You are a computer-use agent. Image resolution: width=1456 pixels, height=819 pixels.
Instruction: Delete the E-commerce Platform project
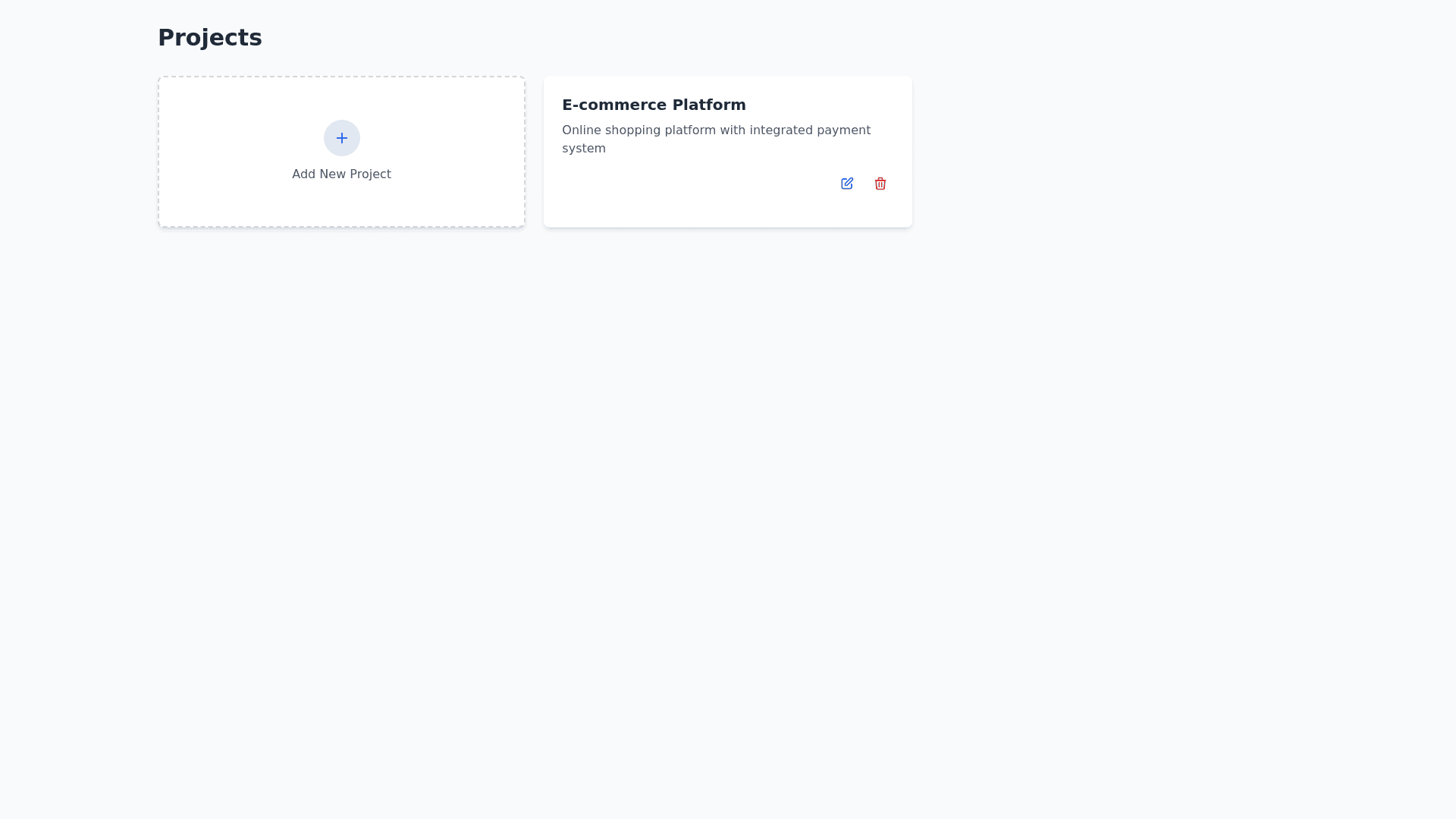coord(880,184)
